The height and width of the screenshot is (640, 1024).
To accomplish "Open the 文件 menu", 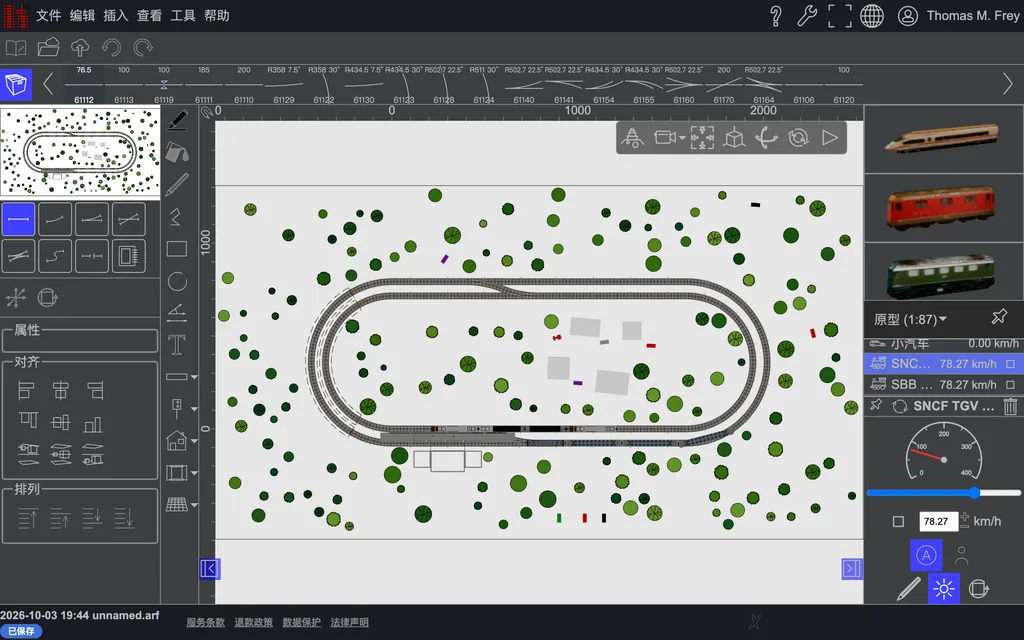I will point(48,16).
